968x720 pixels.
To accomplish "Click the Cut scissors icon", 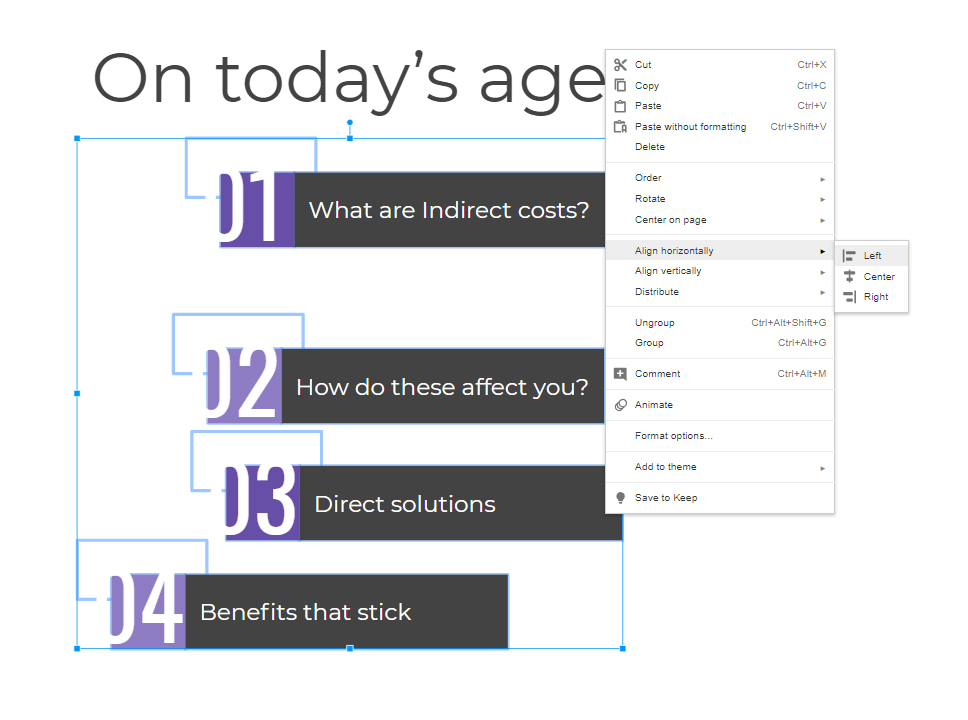I will click(620, 64).
